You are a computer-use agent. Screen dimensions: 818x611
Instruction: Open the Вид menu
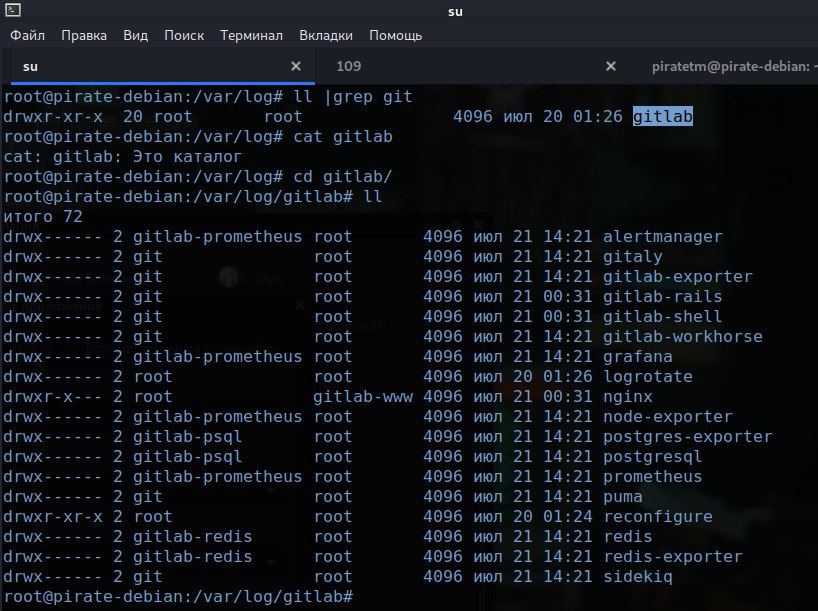[136, 35]
